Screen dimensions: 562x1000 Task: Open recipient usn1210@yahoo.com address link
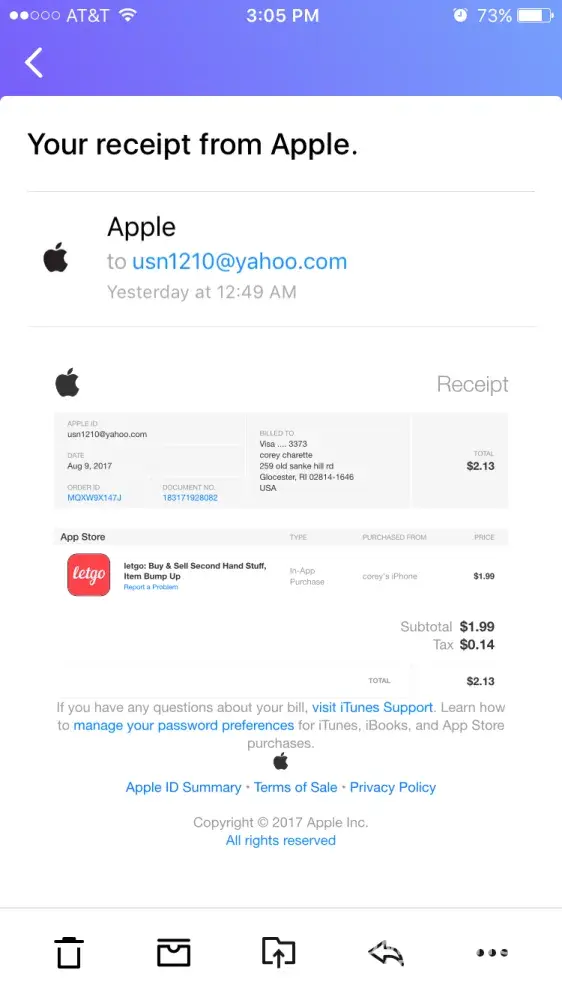[x=239, y=261]
